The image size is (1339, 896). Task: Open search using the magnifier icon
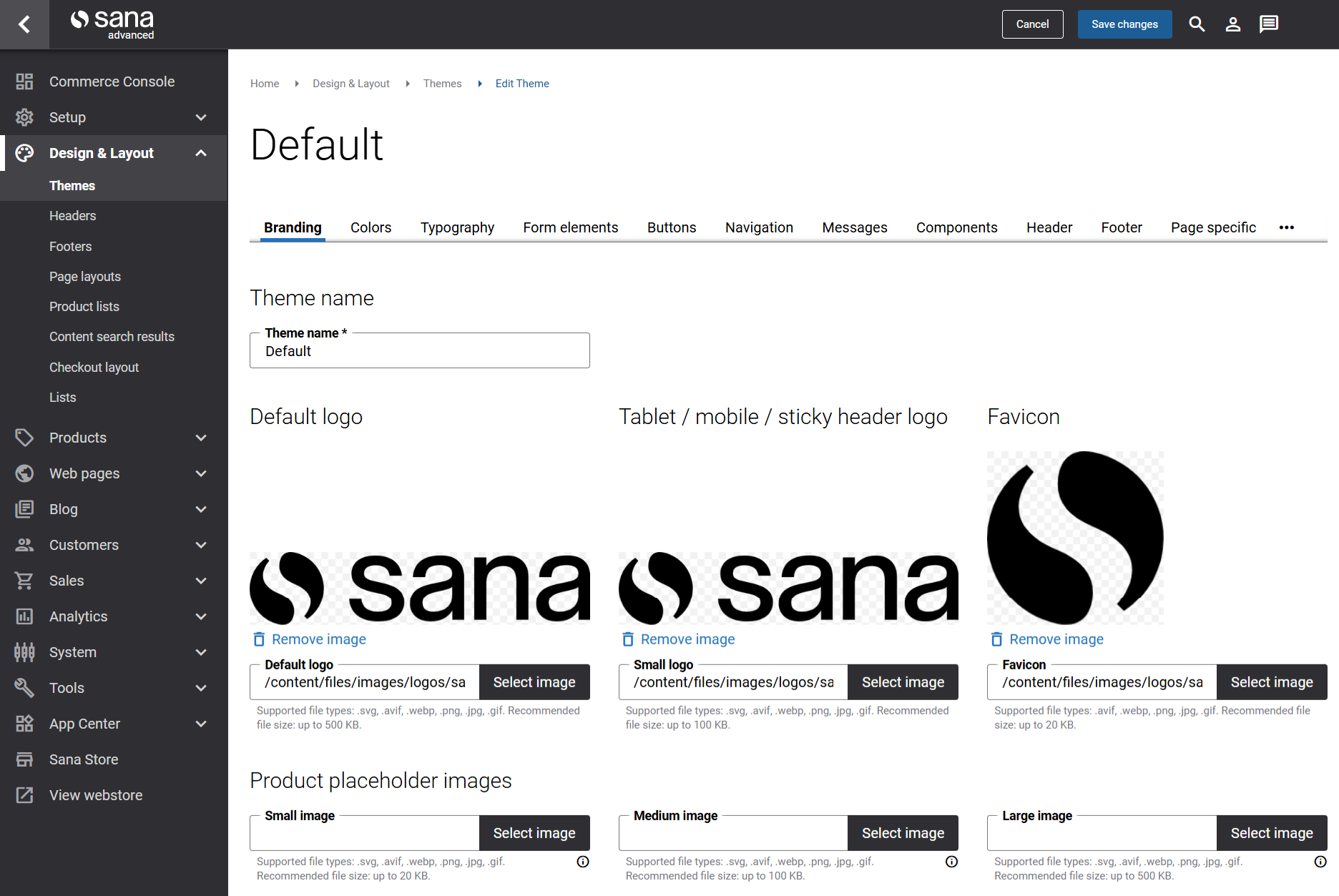[1197, 24]
